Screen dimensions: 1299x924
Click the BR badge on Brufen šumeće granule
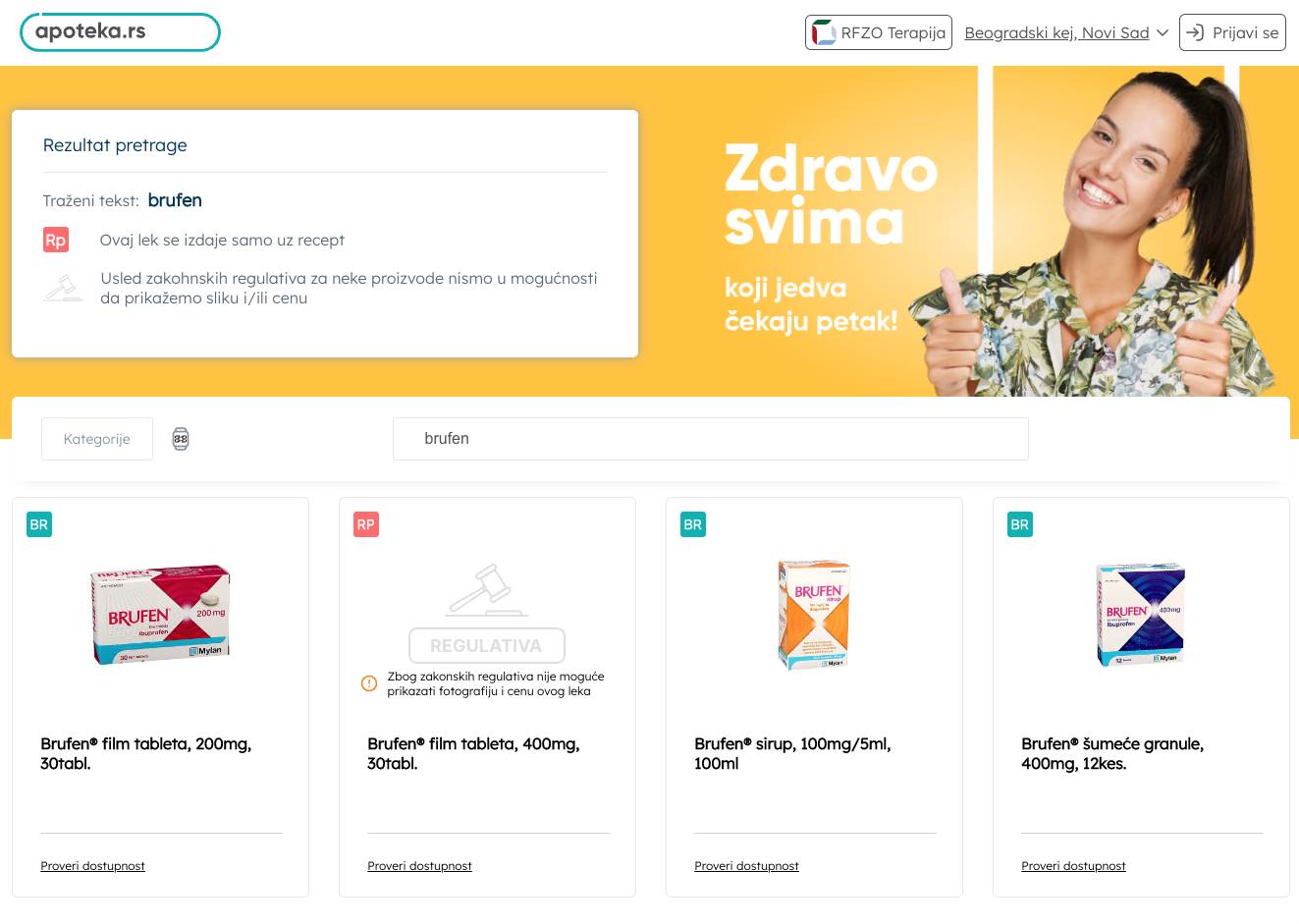tap(1020, 524)
